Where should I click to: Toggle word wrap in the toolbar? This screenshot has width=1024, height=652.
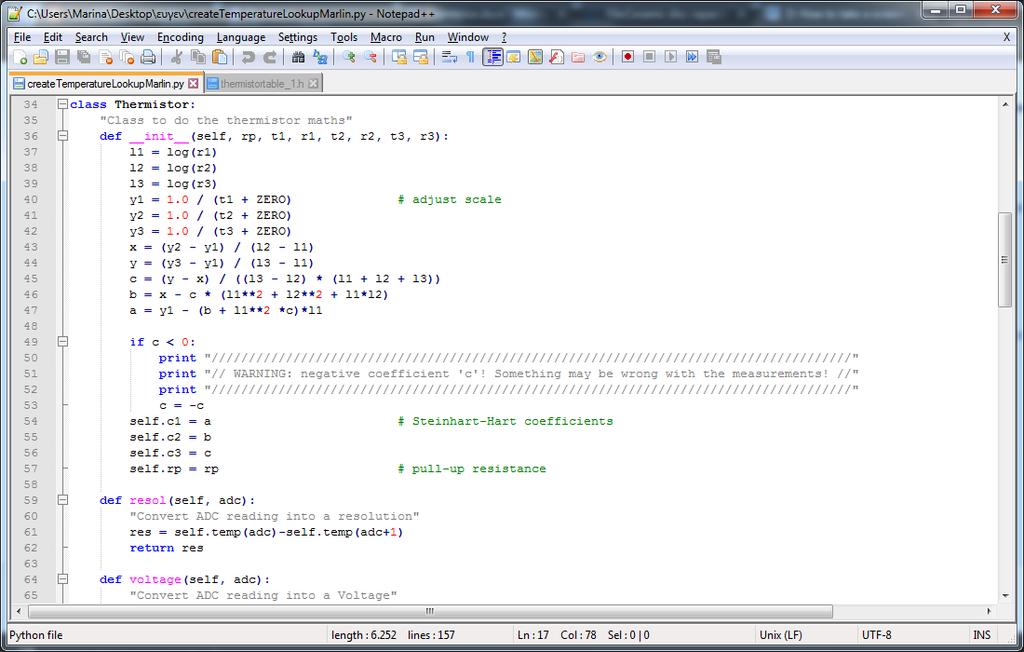(449, 57)
